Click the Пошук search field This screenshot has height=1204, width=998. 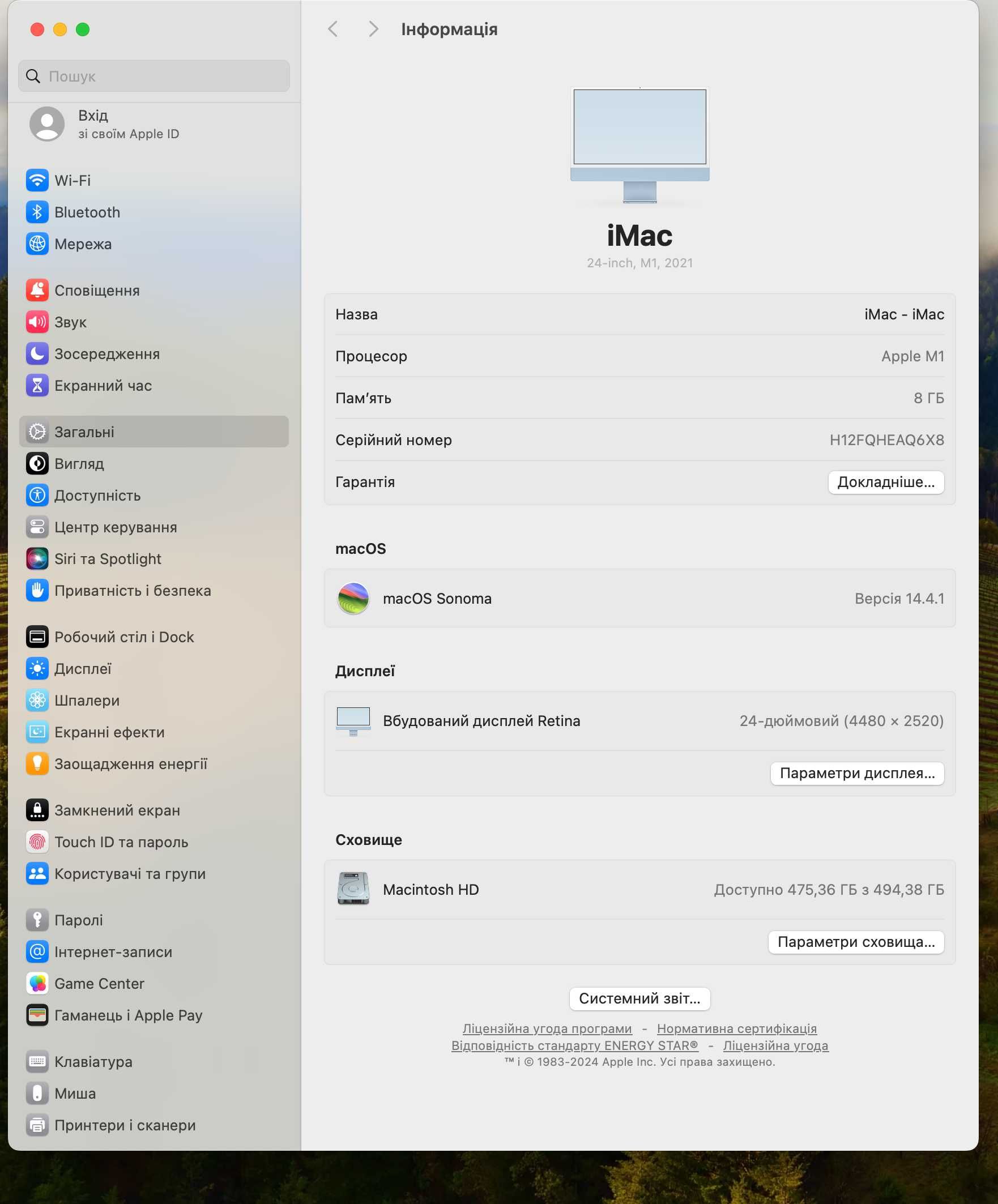153,76
